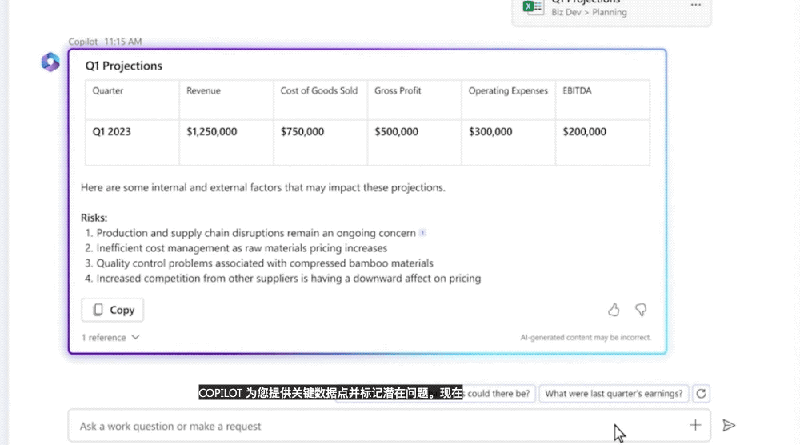Click the Revenue column header in table
The width and height of the screenshot is (800, 445).
203,91
